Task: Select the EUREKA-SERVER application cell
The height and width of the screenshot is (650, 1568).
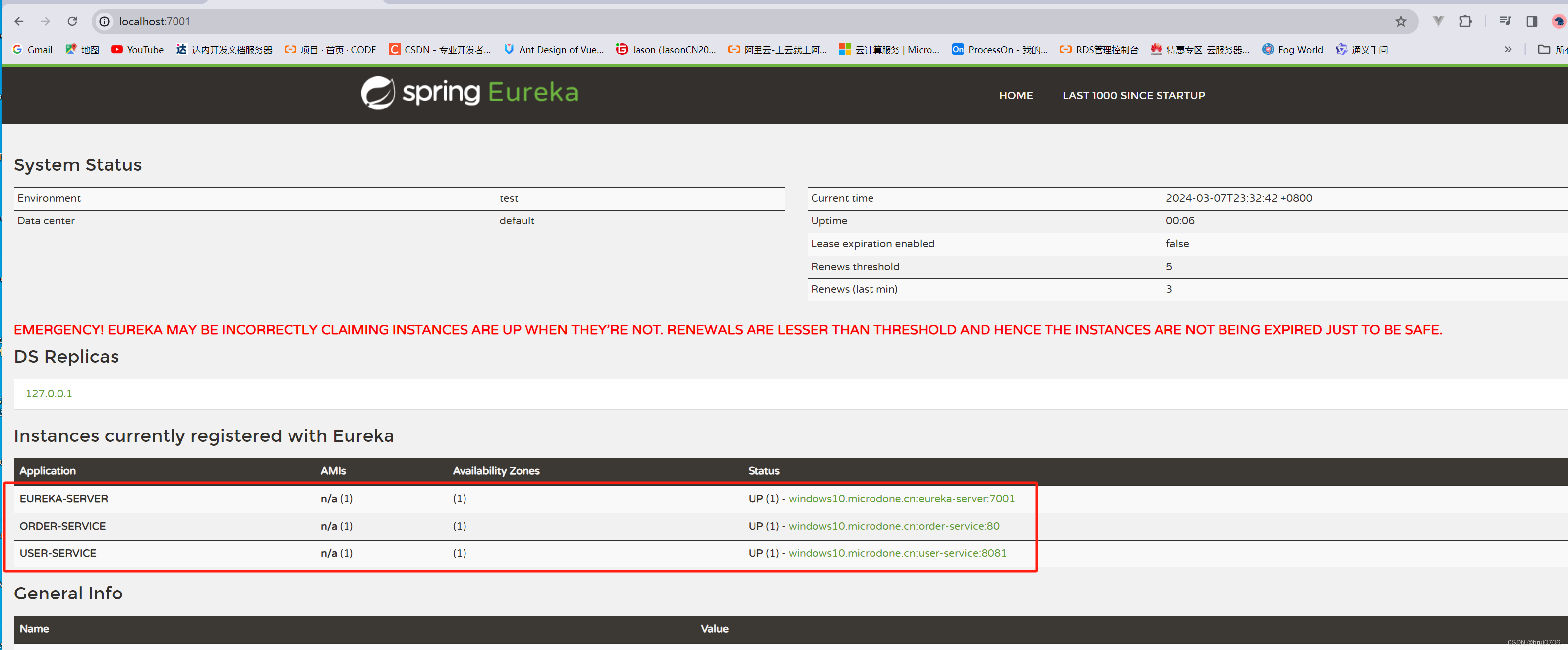Action: click(63, 498)
